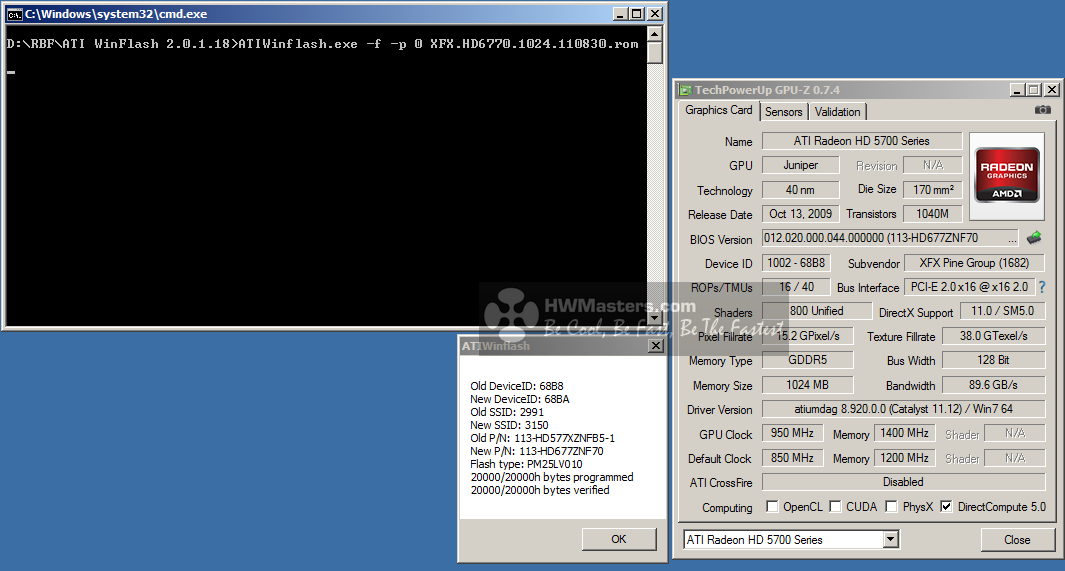This screenshot has width=1065, height=571.
Task: Open the ATI Radeon HD 5700 Series dropdown
Action: pos(890,540)
